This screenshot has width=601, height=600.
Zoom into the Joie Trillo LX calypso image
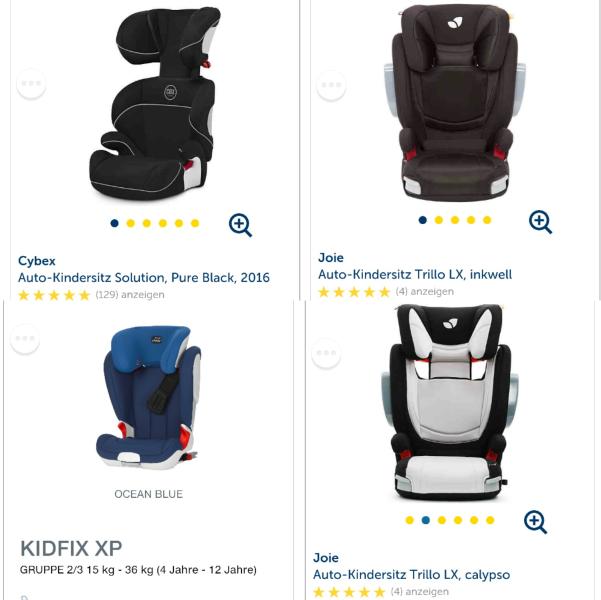pos(535,522)
